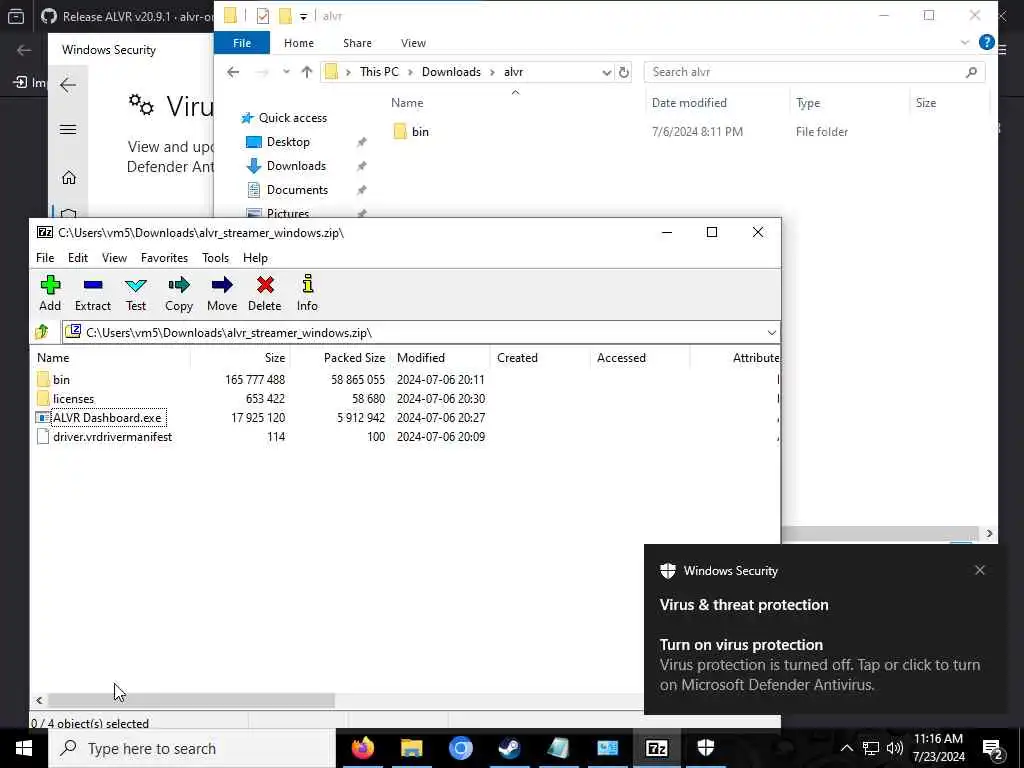The image size is (1024, 768).
Task: Open the Tools menu in 7-Zip
Action: 216,258
